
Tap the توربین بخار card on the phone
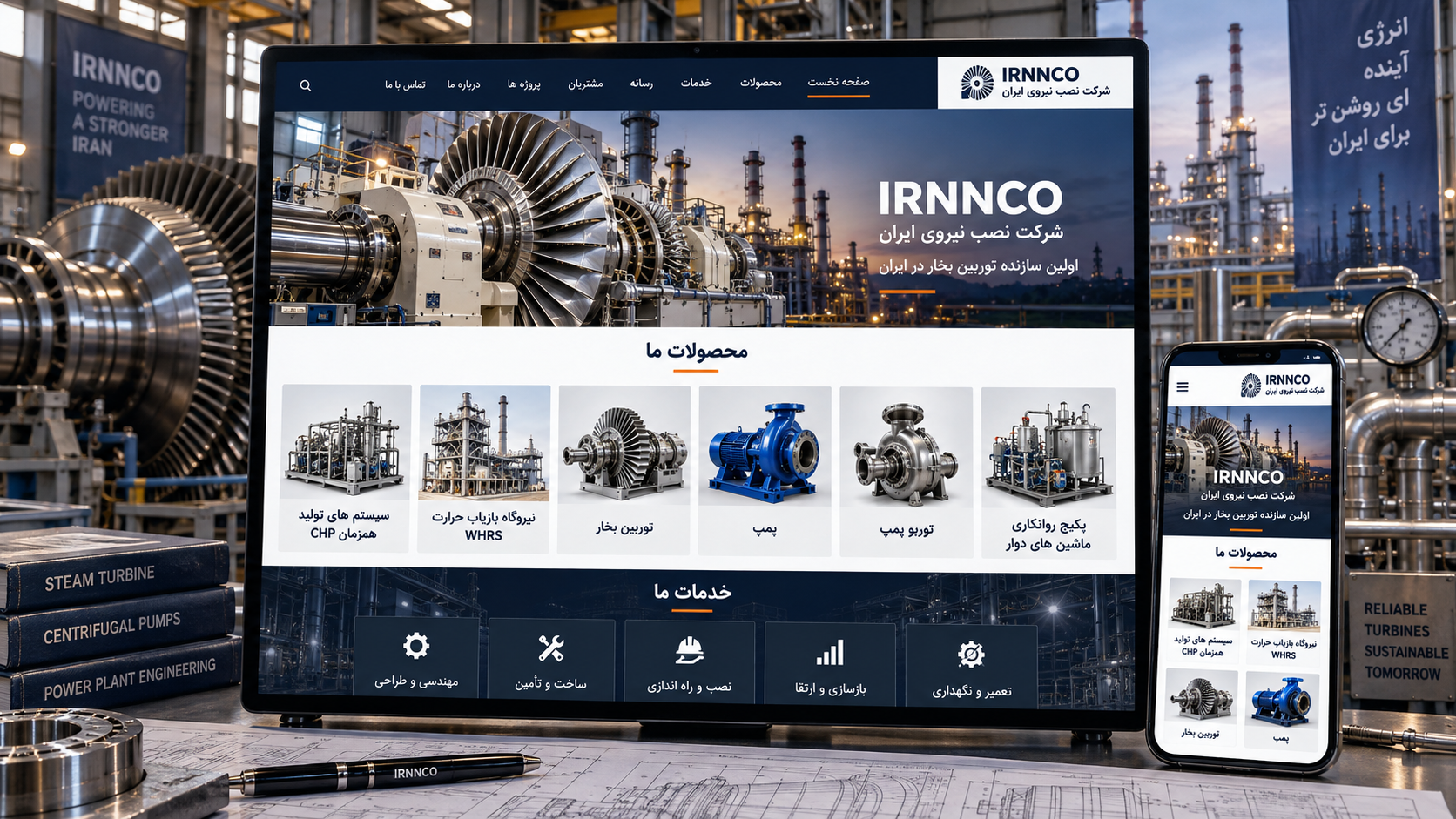1200,706
